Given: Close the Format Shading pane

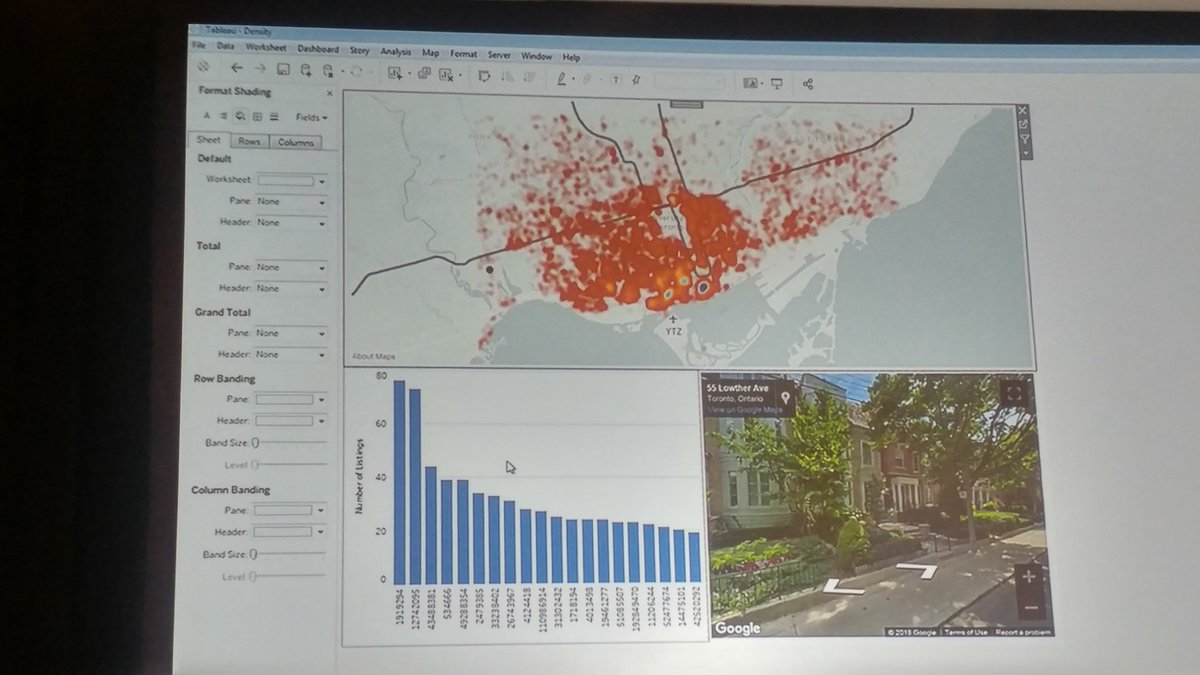Looking at the screenshot, I should point(330,93).
